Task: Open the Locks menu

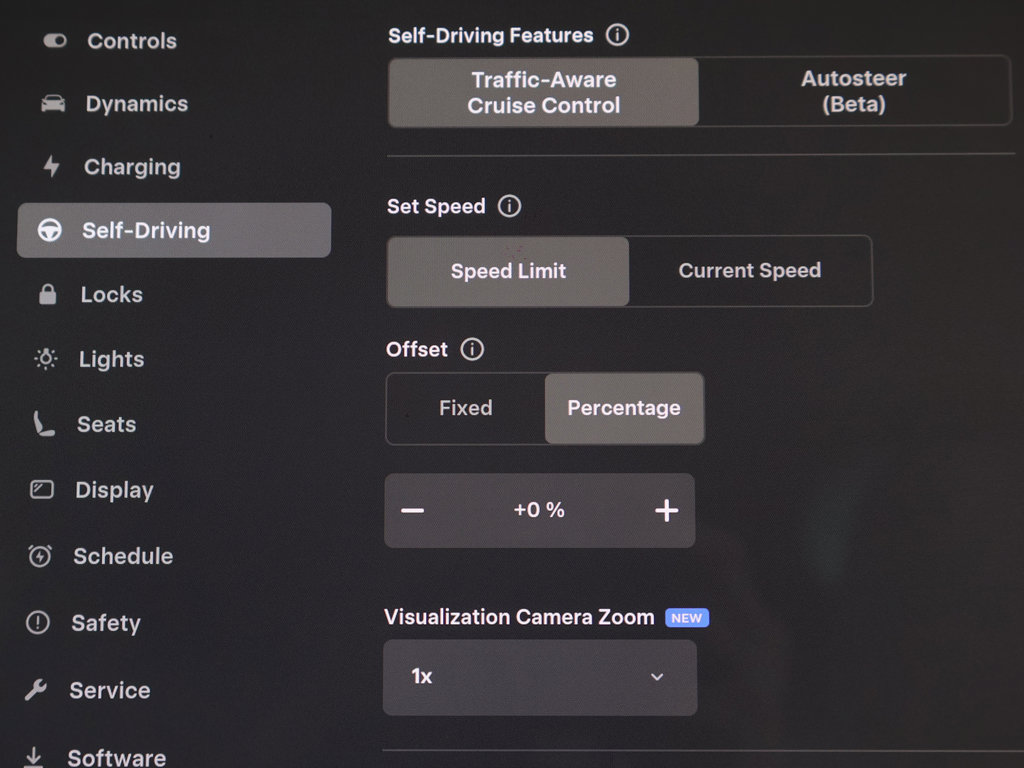Action: pyautogui.click(x=112, y=295)
